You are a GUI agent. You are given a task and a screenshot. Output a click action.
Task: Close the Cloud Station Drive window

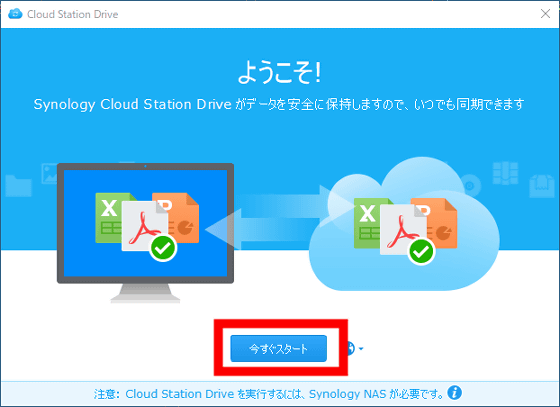[545, 14]
